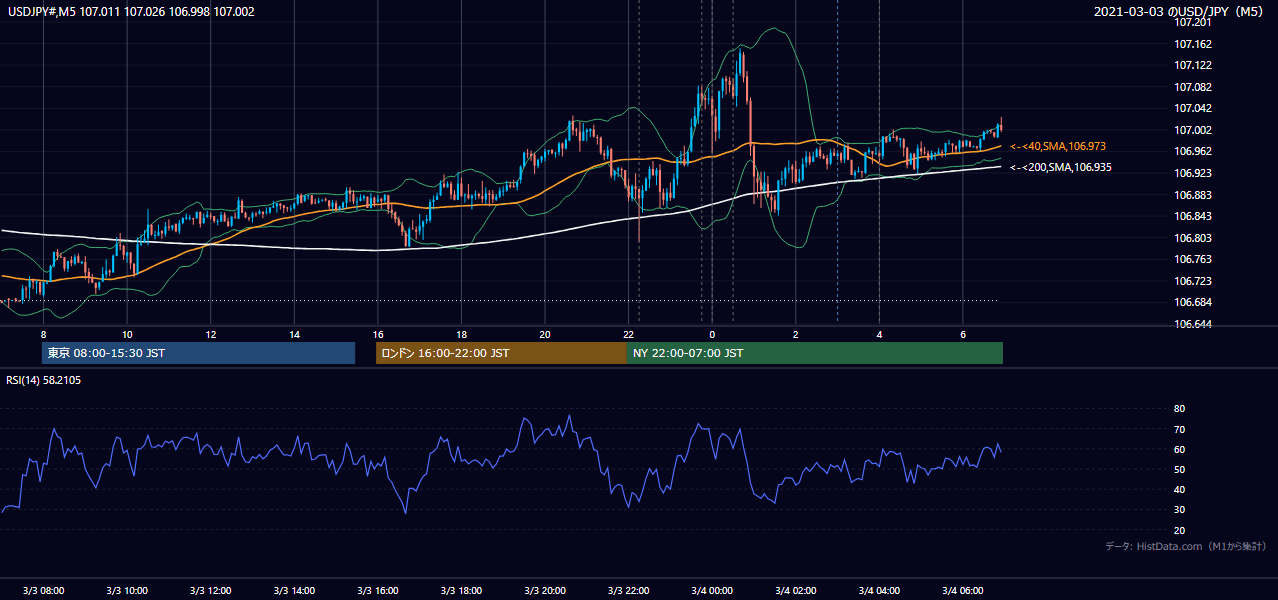Click price axis label 106.923
Screen dimensions: 1278x600
click(1193, 173)
